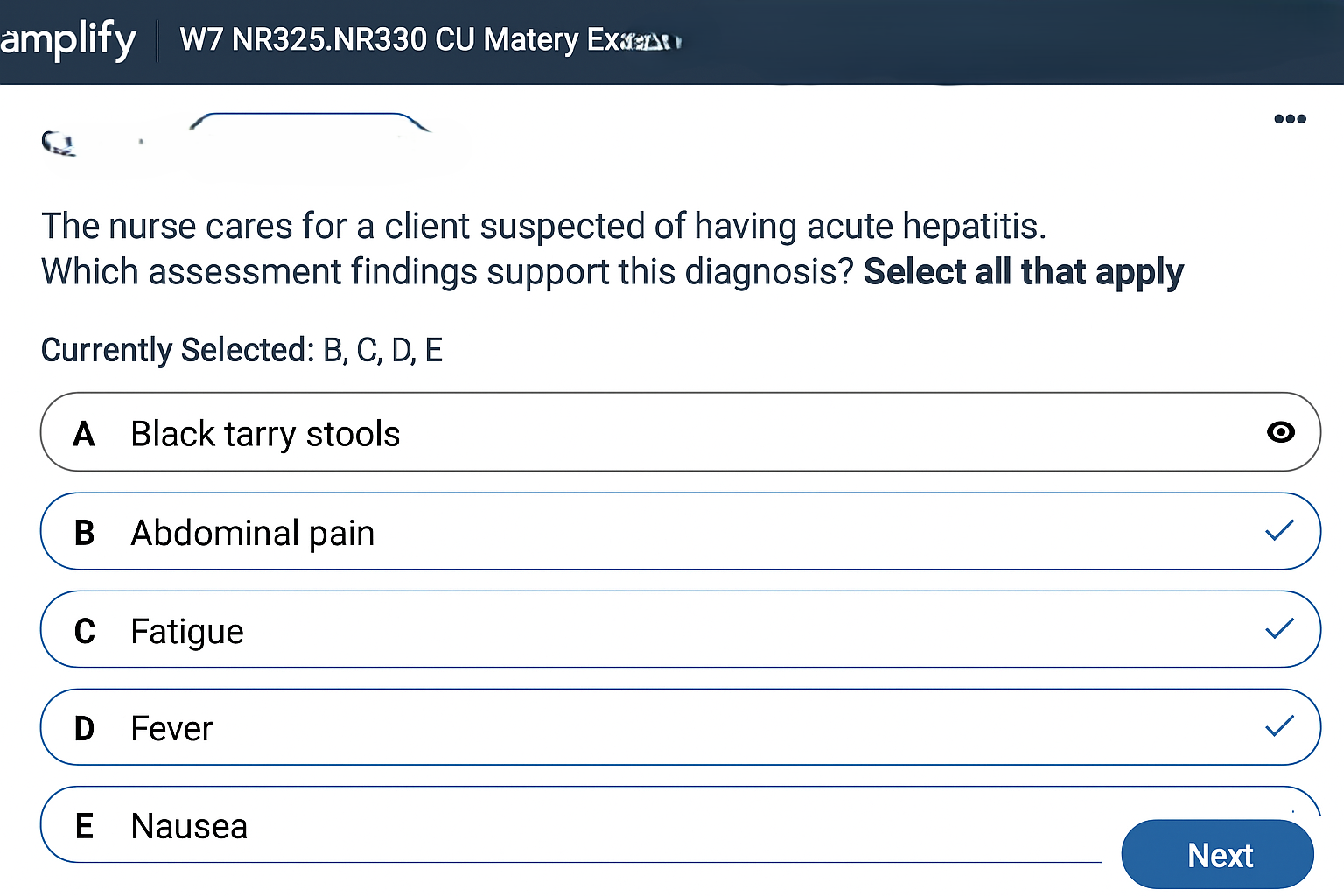Select the Black tarry stools answer
1344x896 pixels.
[265, 434]
